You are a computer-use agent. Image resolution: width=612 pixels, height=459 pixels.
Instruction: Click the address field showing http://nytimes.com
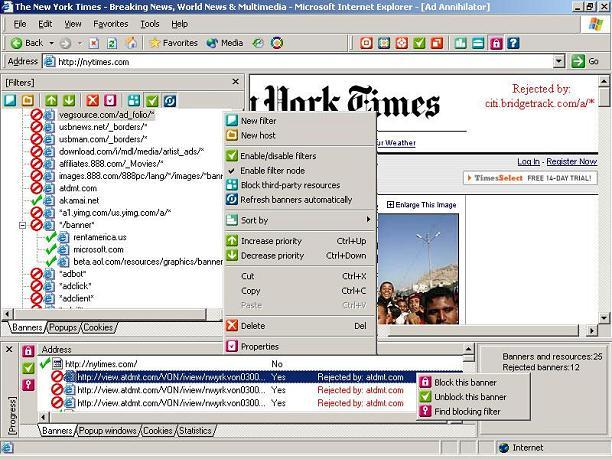click(299, 62)
